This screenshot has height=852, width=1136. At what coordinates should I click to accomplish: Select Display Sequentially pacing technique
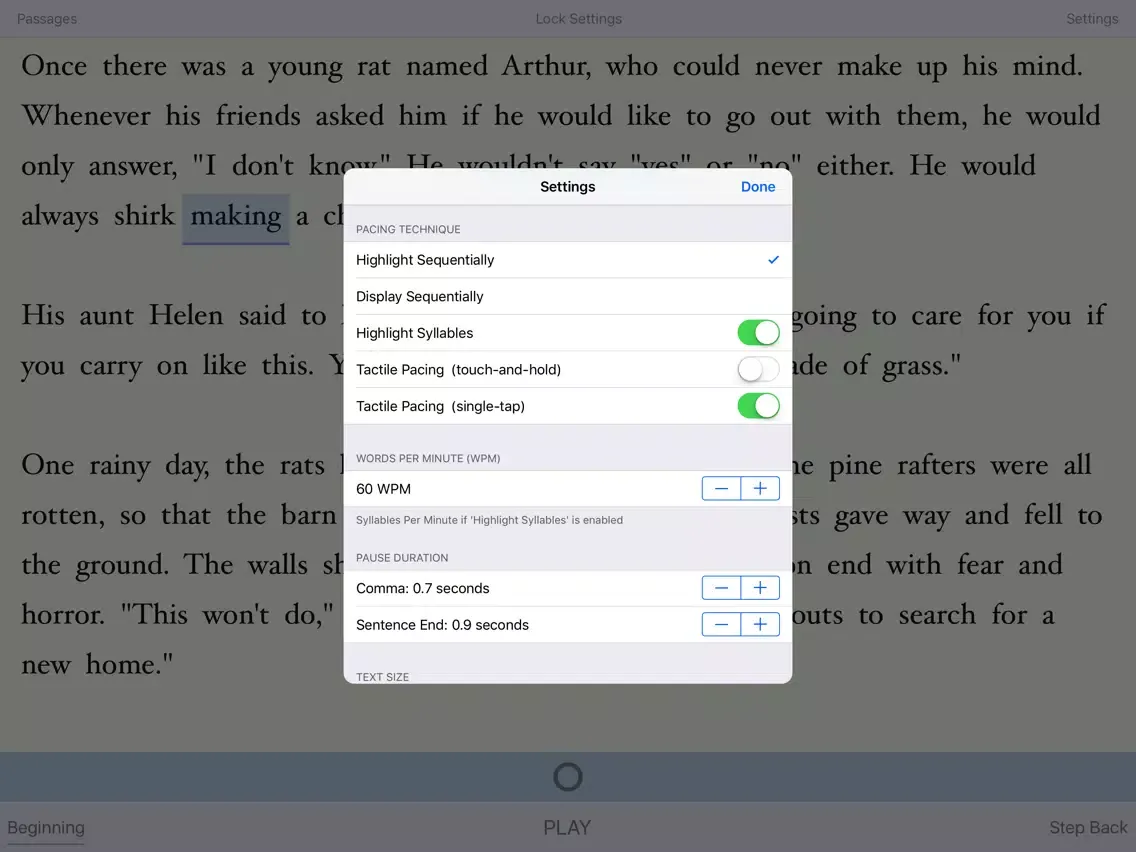[567, 296]
